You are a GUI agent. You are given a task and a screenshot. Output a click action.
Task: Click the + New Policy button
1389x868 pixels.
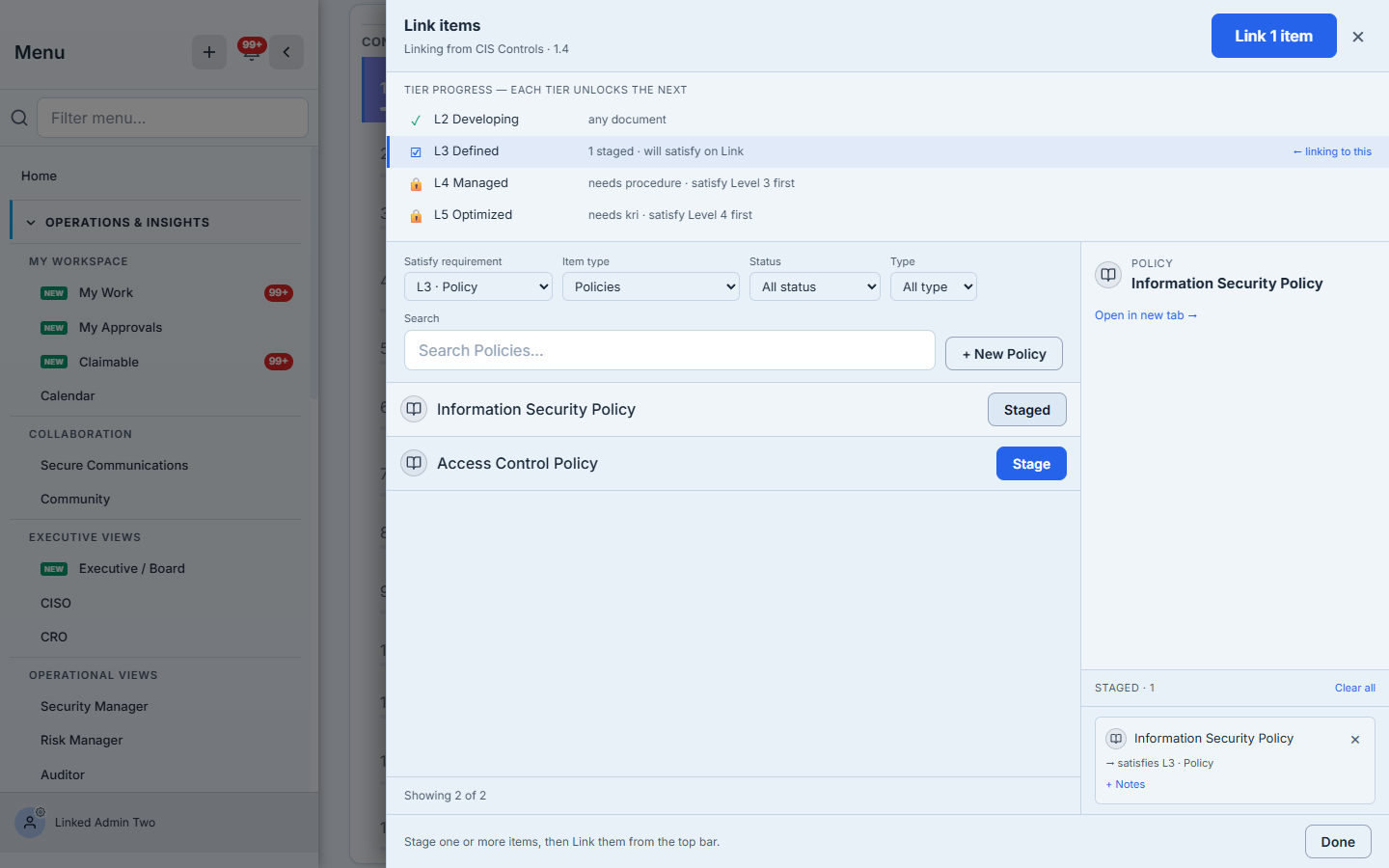pos(1003,354)
